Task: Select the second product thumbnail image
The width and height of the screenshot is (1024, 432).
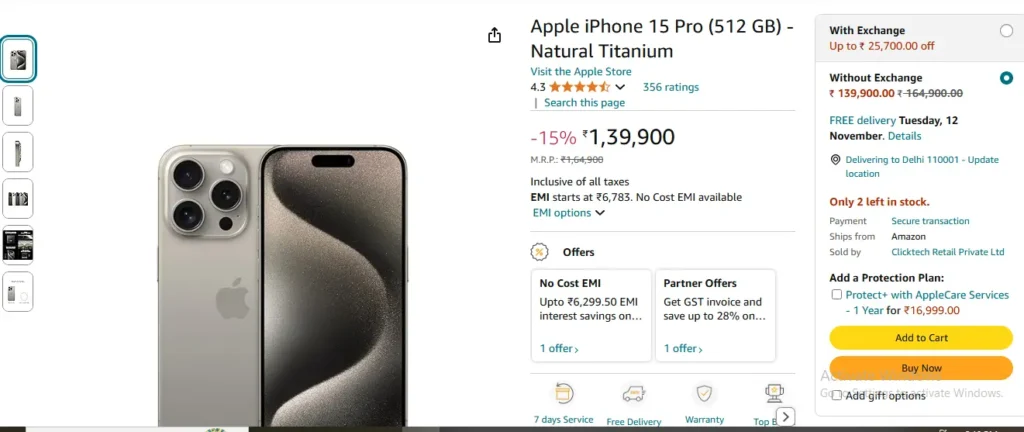Action: [18, 106]
